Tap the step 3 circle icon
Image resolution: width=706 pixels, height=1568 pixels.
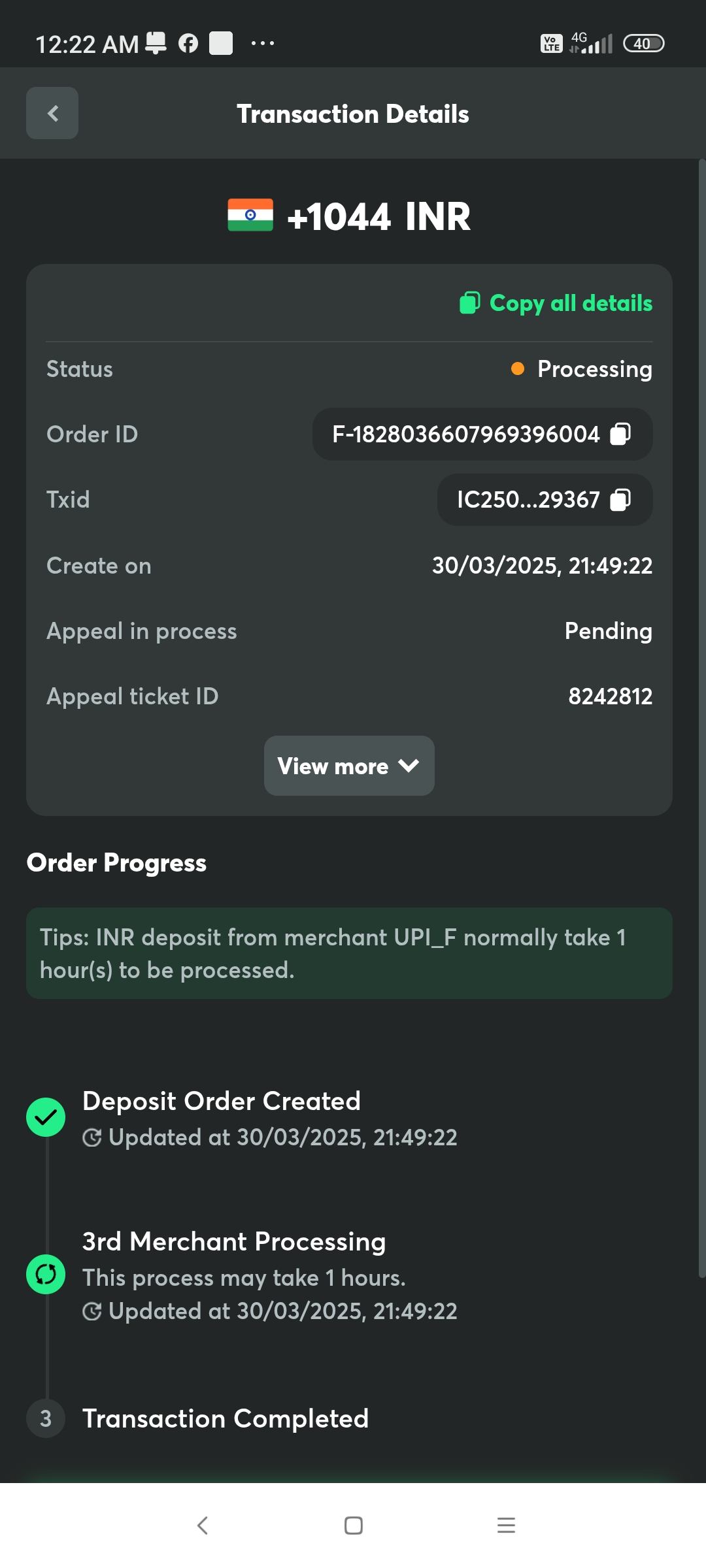(46, 1418)
